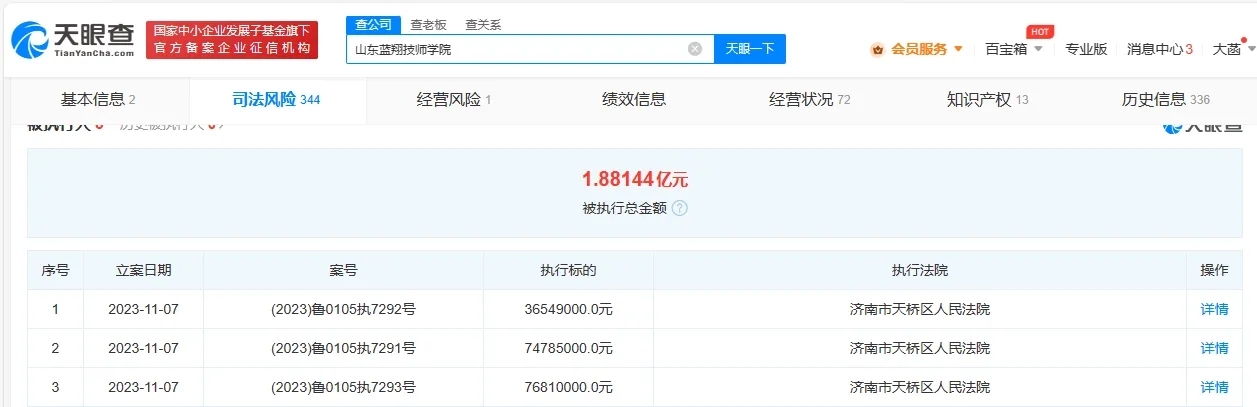This screenshot has width=1257, height=407.
Task: Open the 会员服务 dropdown arrow
Action: coord(958,49)
